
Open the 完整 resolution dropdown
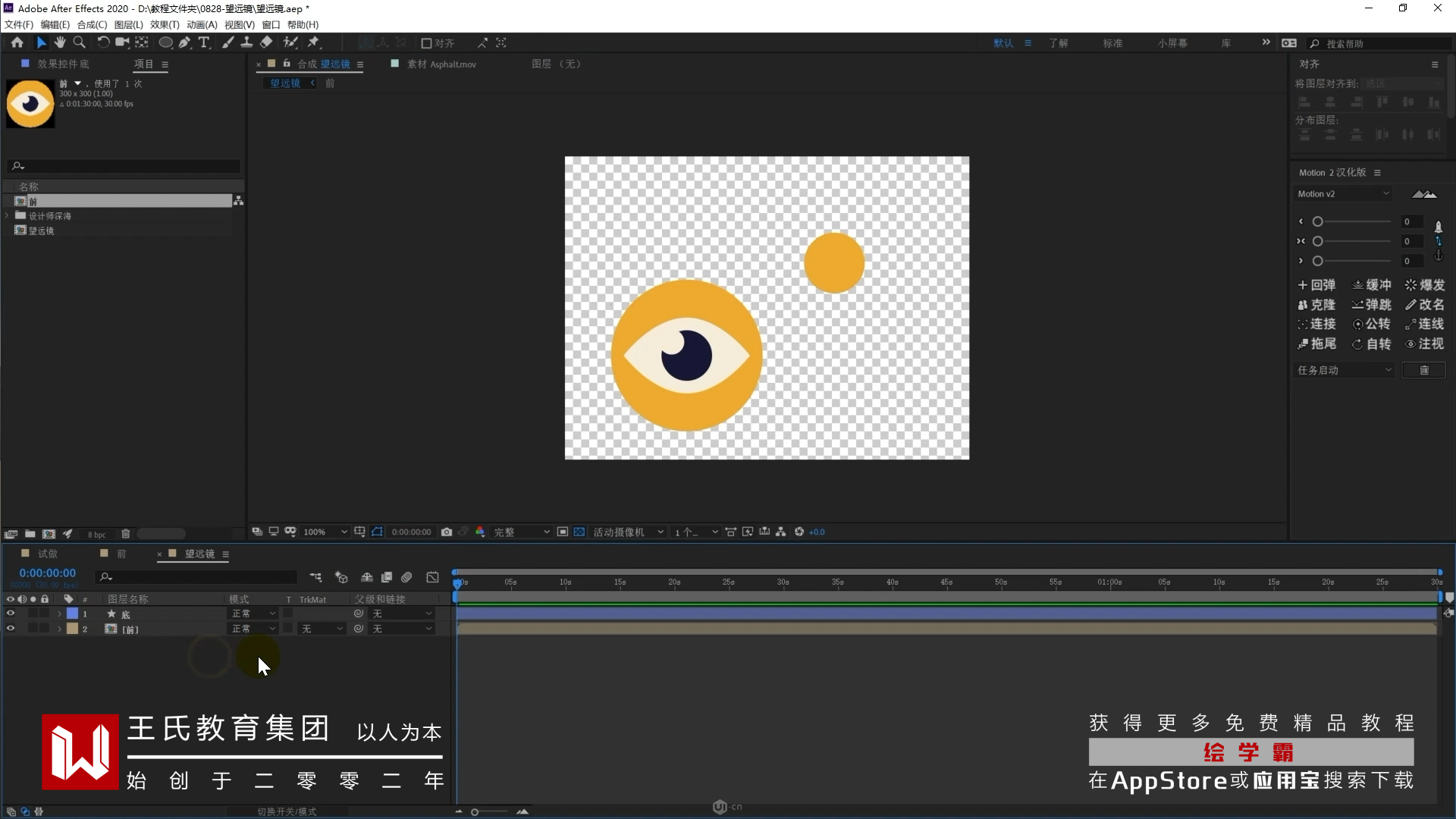(x=522, y=532)
